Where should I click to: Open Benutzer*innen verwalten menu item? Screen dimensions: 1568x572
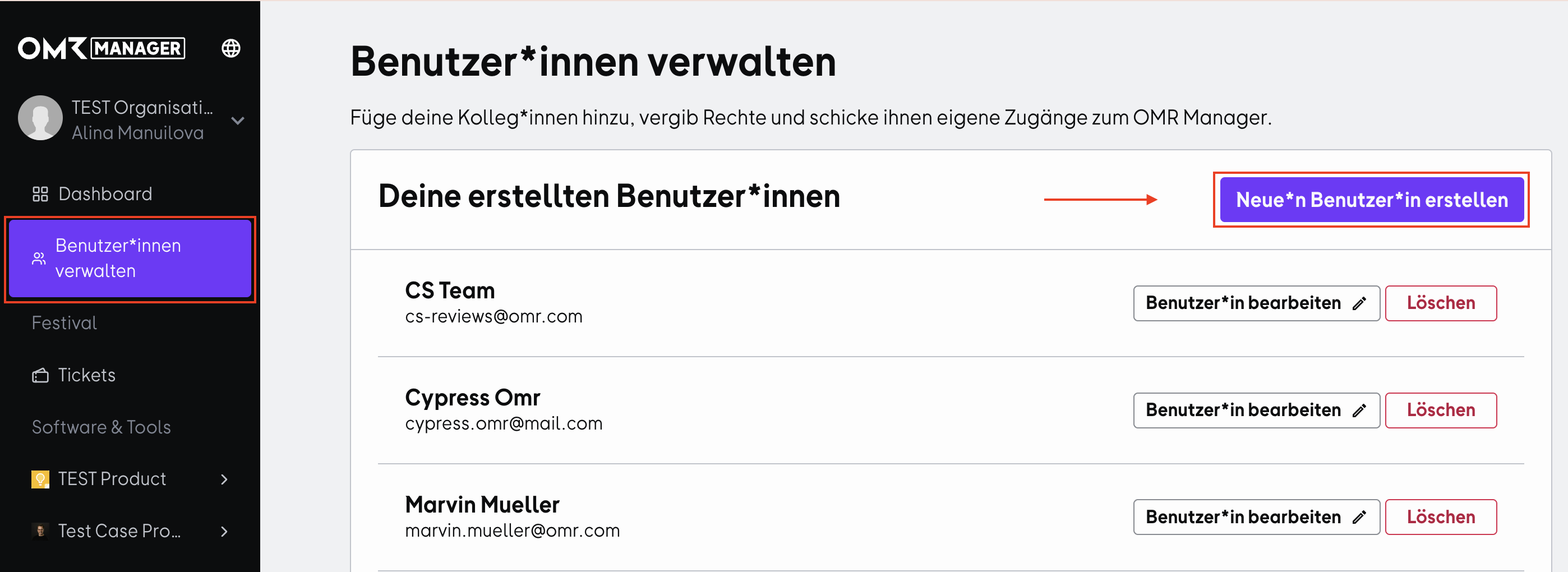coord(130,259)
